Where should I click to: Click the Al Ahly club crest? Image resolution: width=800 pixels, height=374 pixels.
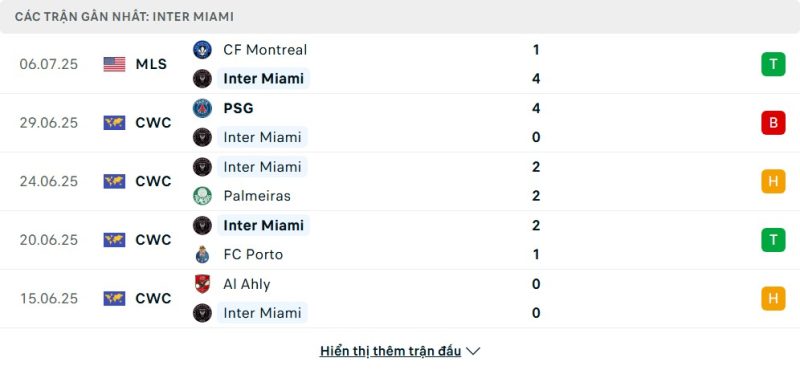[202, 284]
